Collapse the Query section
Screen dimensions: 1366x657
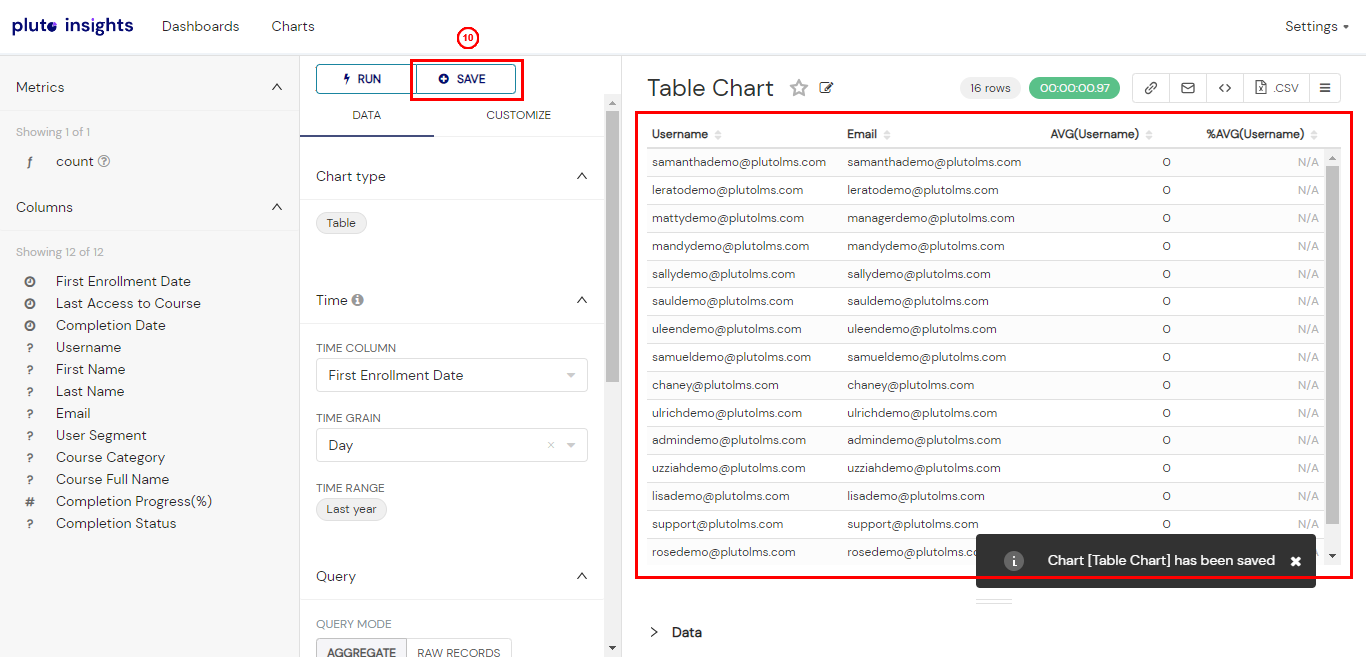(582, 576)
